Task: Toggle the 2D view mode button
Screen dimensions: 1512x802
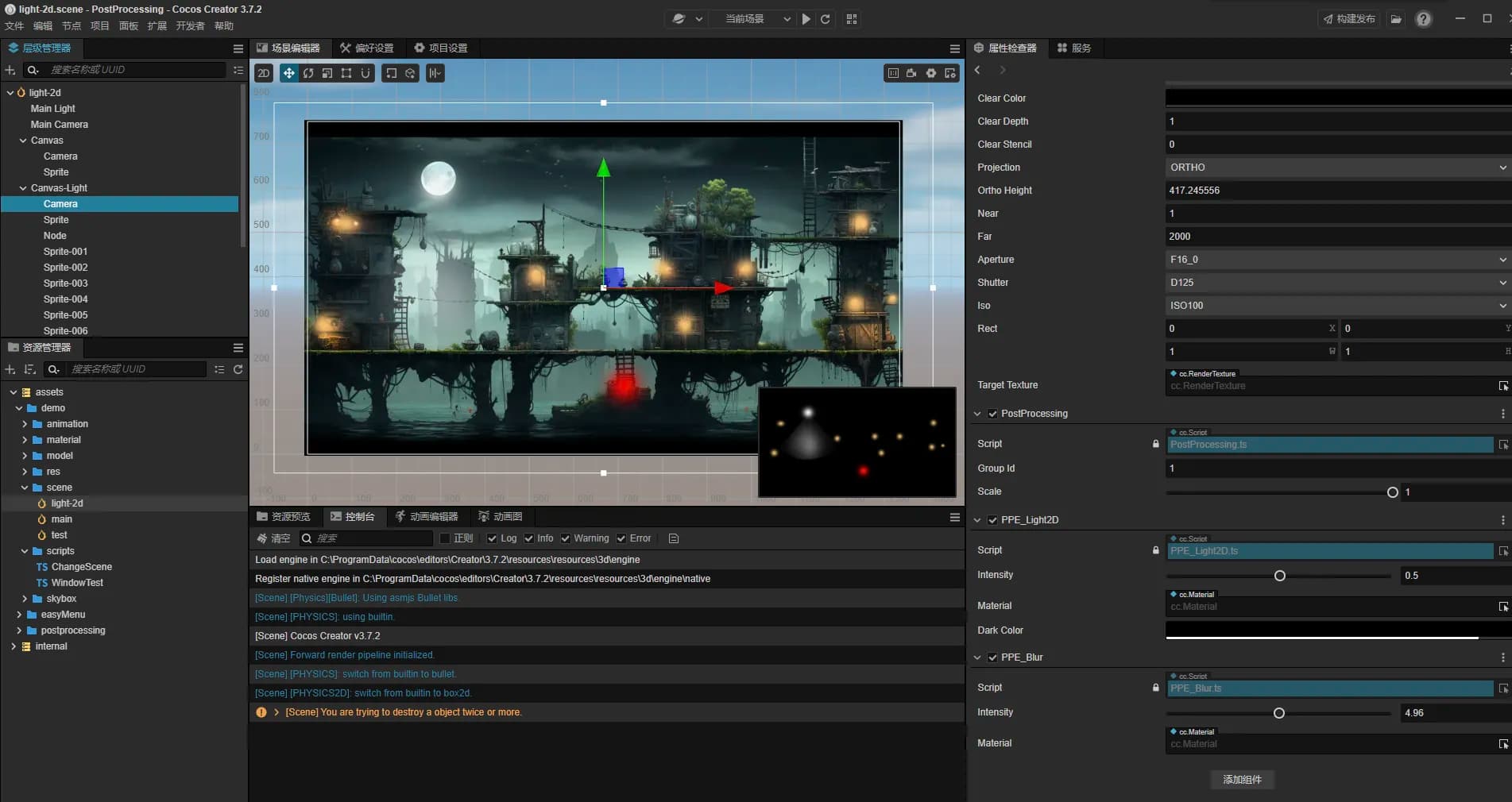Action: pyautogui.click(x=264, y=73)
